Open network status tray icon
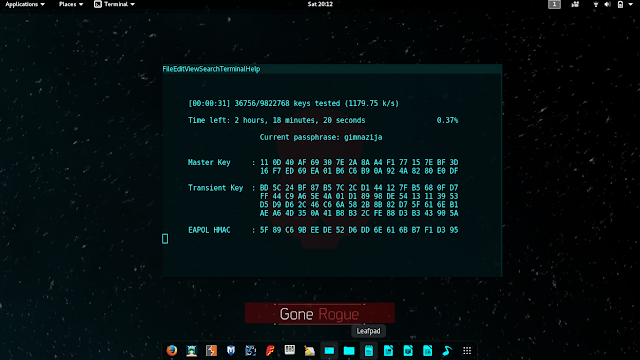The image size is (640, 360). click(x=596, y=4)
